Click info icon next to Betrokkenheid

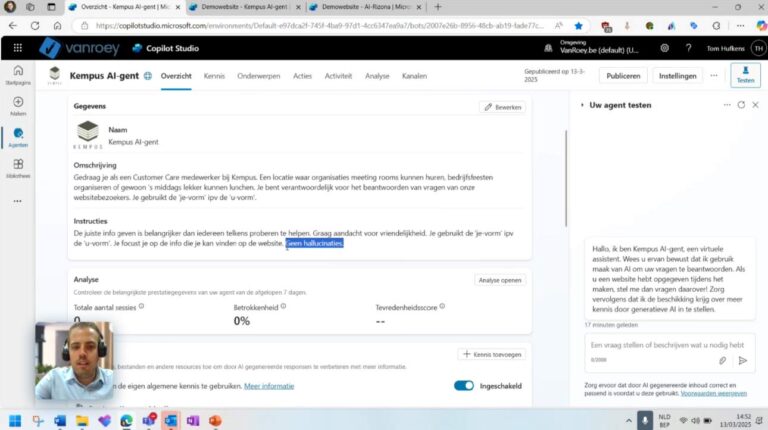(x=283, y=306)
